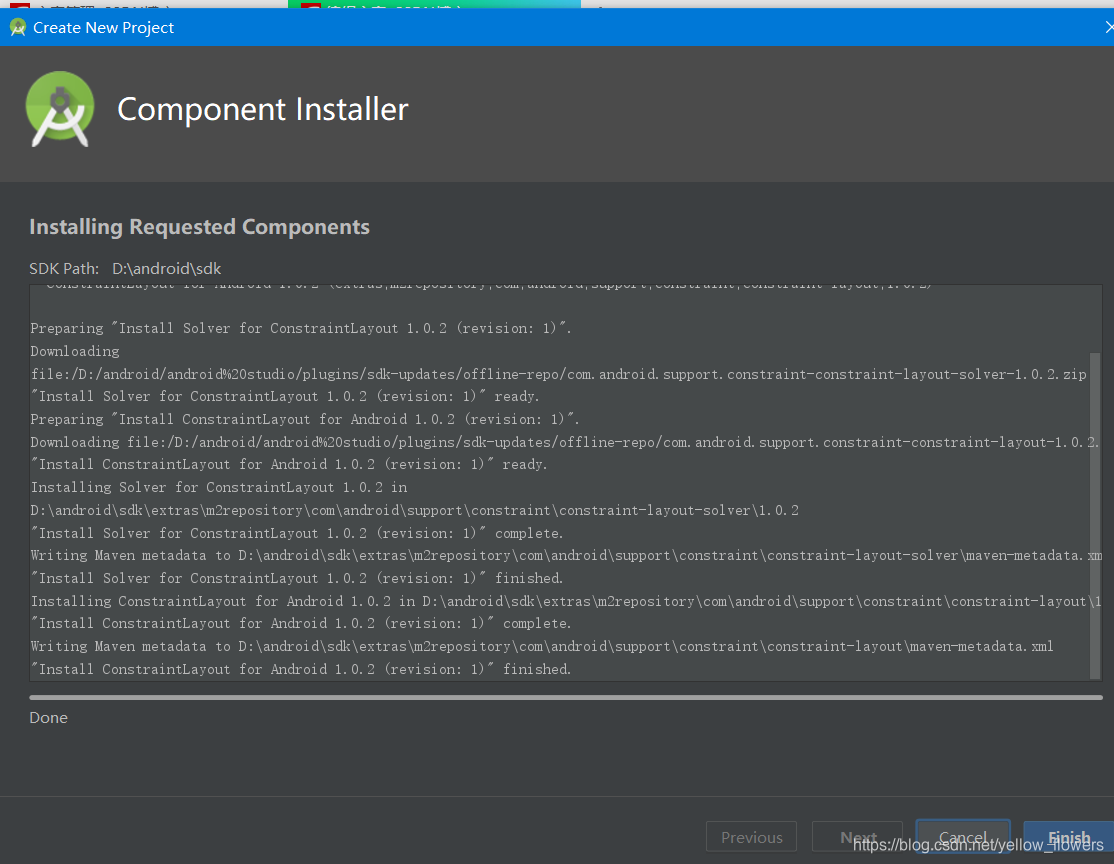Click log path ending constraint-layout-solver\1.0.2
Viewport: 1114px width, 864px height.
(x=415, y=510)
